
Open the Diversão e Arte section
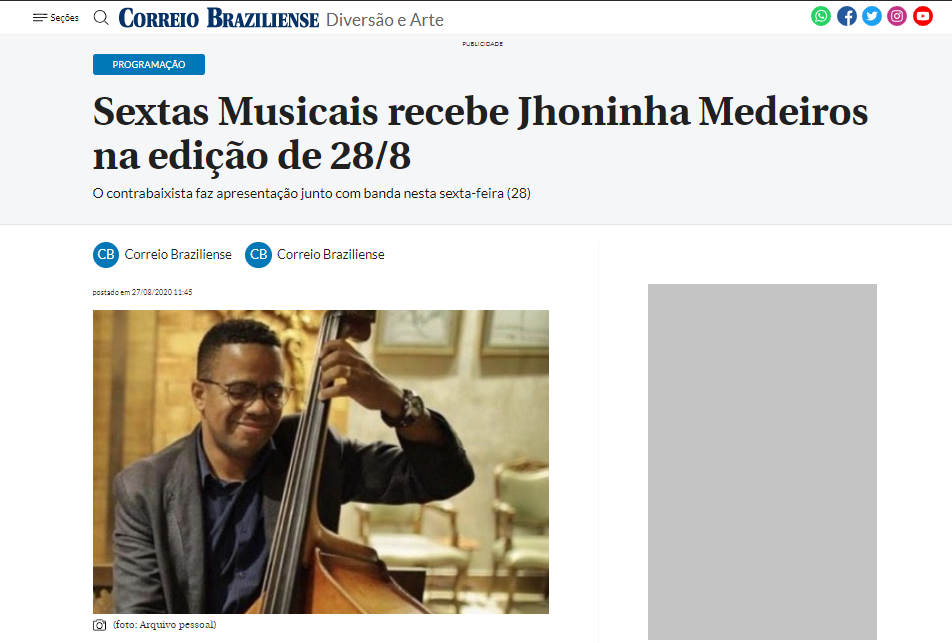click(385, 20)
